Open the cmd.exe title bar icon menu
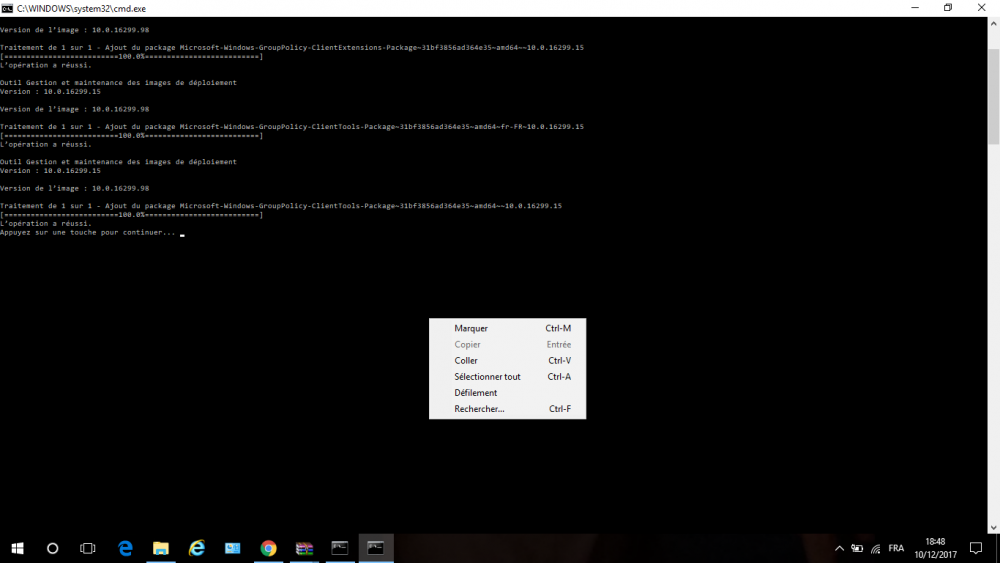 tap(7, 8)
